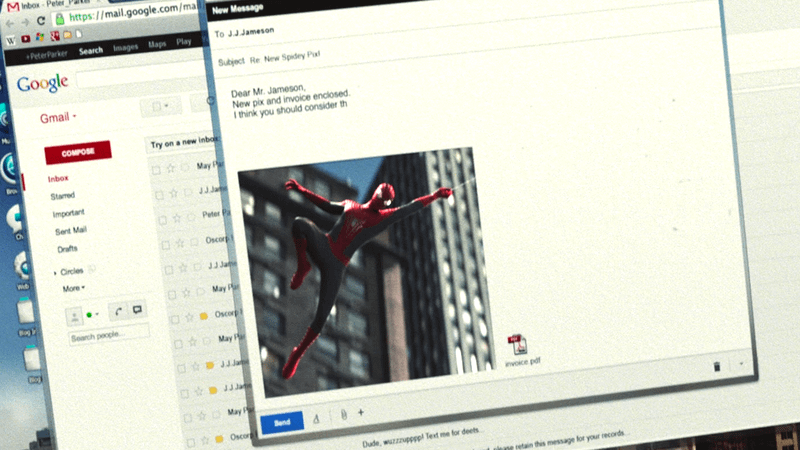Click the Spider-Man photo in message
The image size is (800, 450).
[366, 272]
